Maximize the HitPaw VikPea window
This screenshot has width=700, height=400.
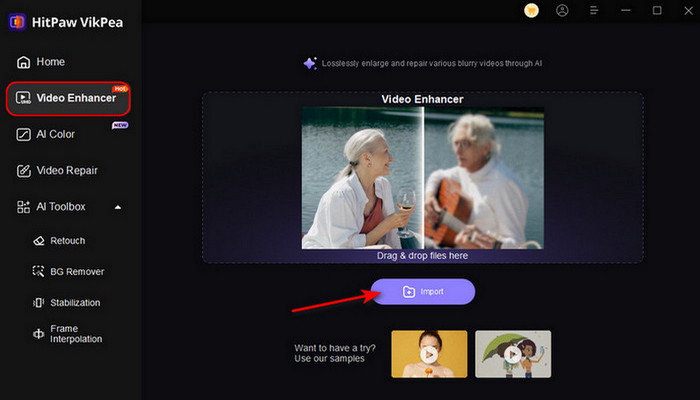657,10
